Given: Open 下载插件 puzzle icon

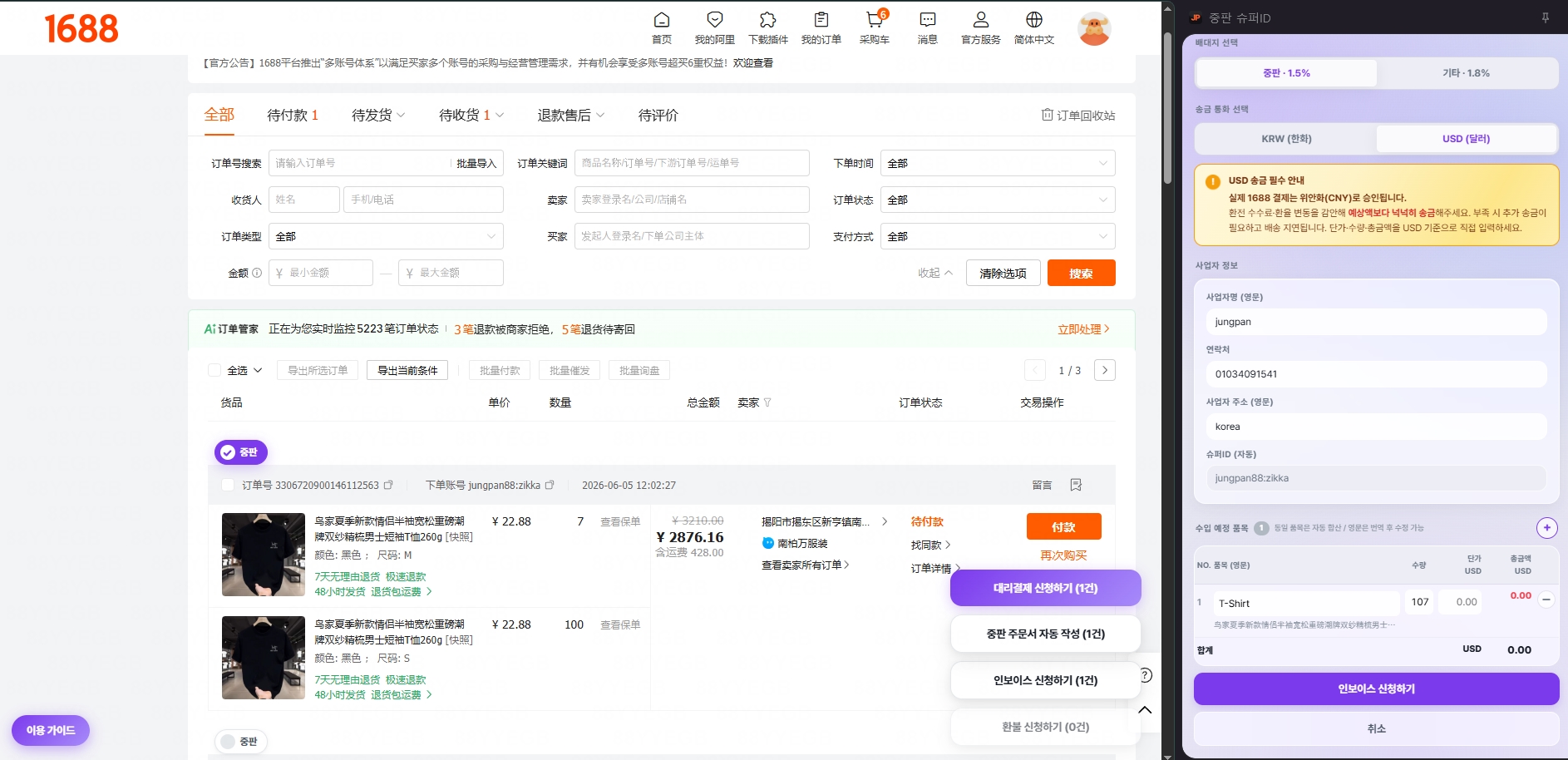Looking at the screenshot, I should click(768, 20).
